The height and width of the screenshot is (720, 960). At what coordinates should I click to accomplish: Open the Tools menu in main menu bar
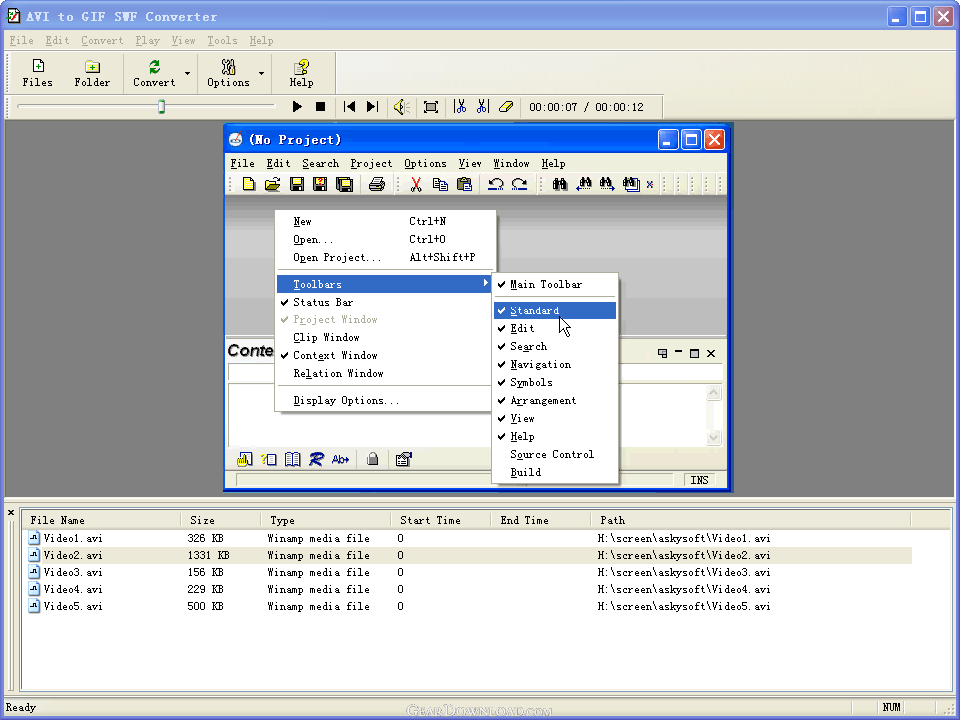click(222, 40)
